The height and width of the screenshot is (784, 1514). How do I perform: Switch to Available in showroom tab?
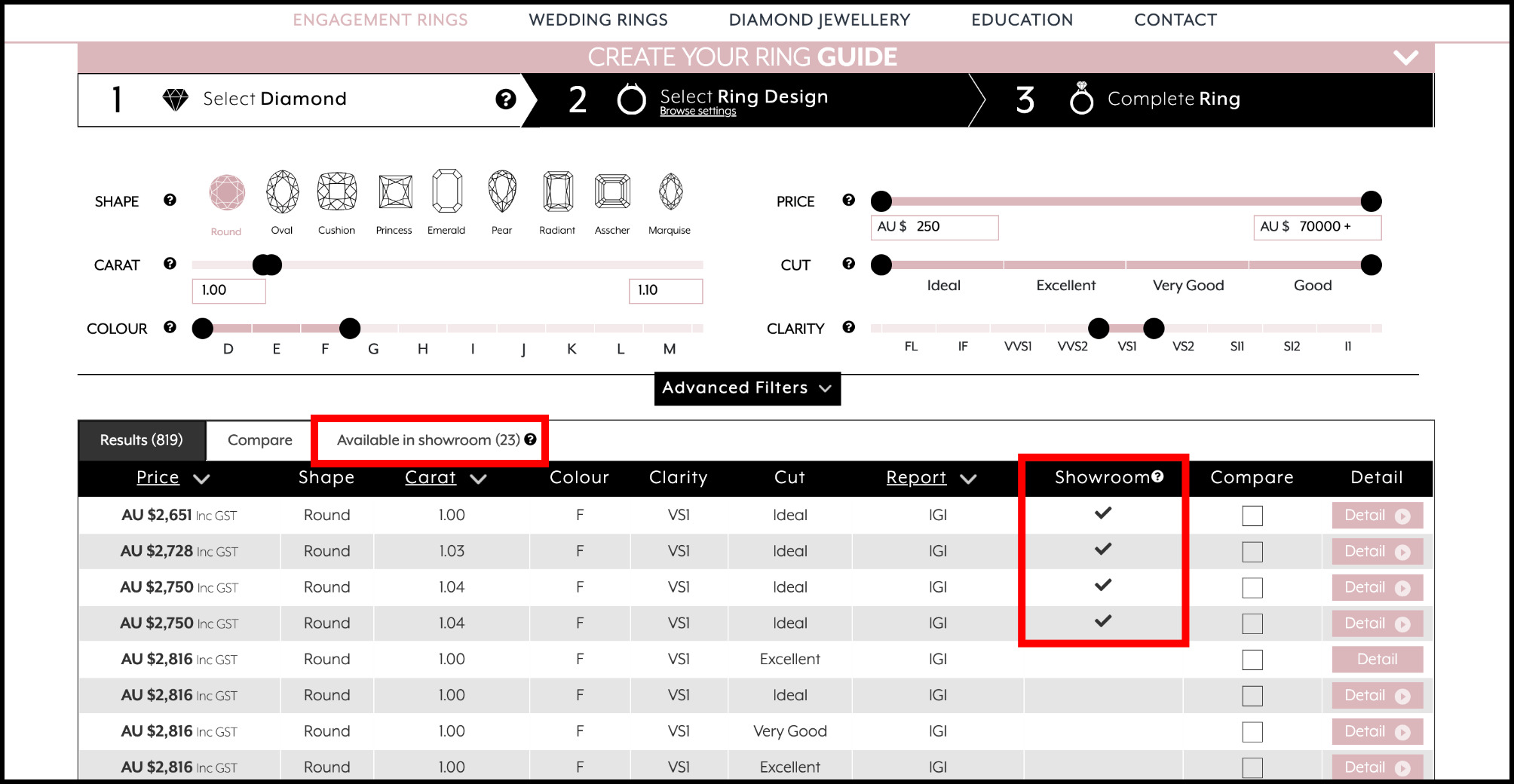[x=428, y=440]
